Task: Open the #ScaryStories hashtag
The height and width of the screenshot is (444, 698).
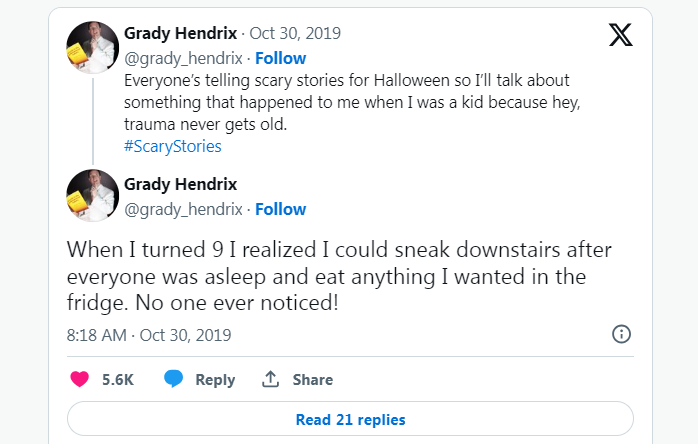Action: (172, 146)
